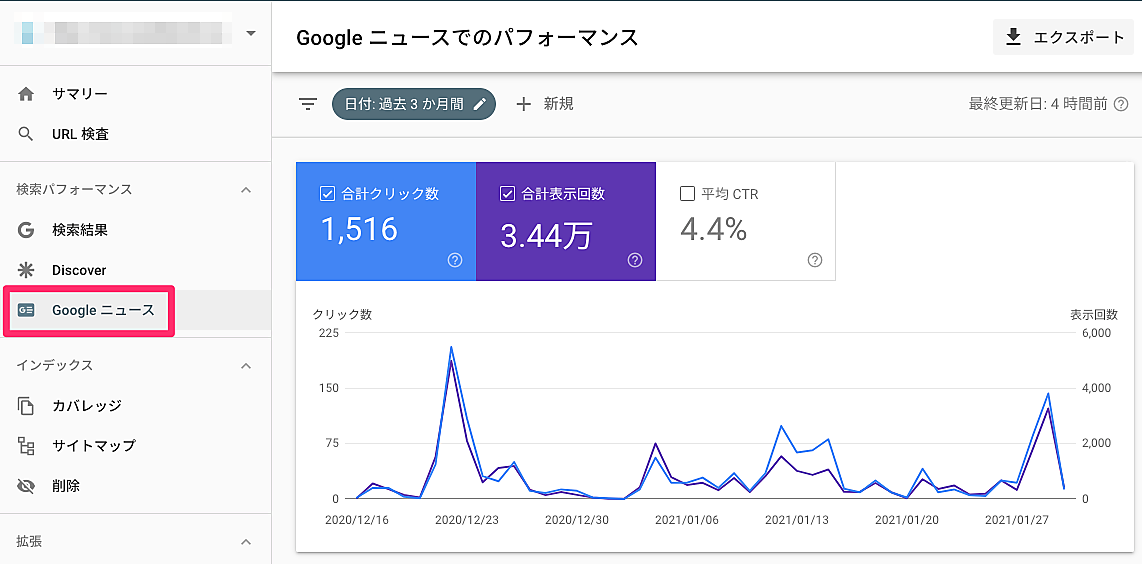Click help icon in 合計表示回数 card

click(x=635, y=260)
